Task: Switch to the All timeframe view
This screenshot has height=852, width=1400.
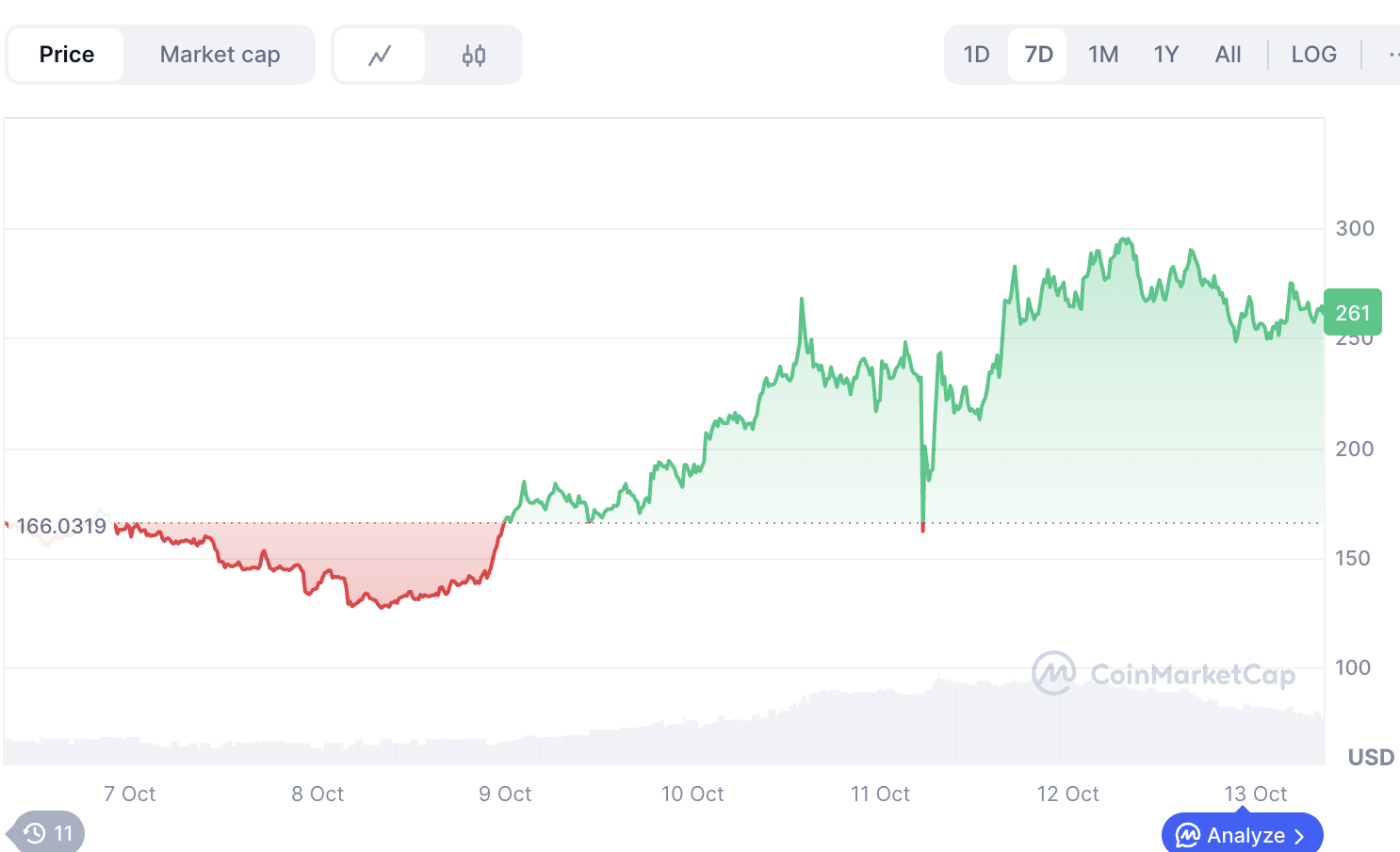Action: point(1228,54)
